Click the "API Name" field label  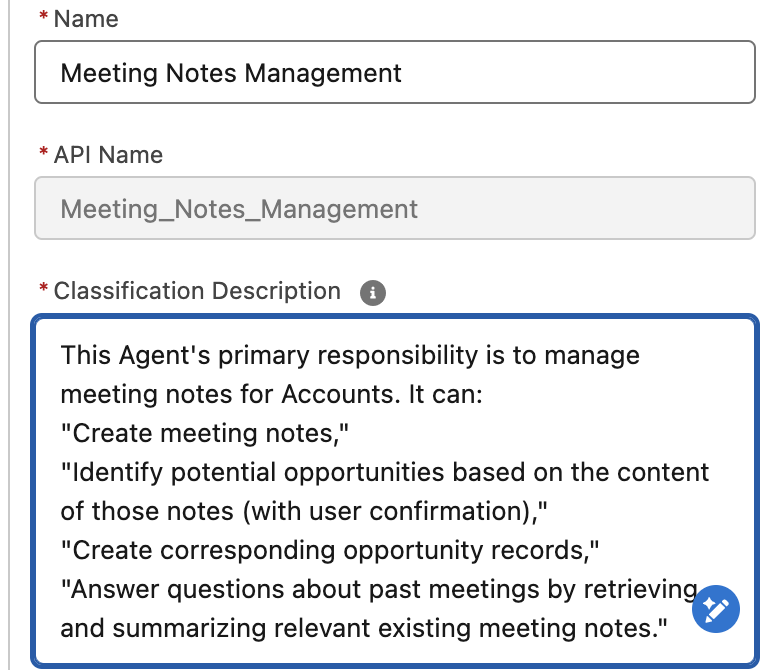pyautogui.click(x=108, y=155)
